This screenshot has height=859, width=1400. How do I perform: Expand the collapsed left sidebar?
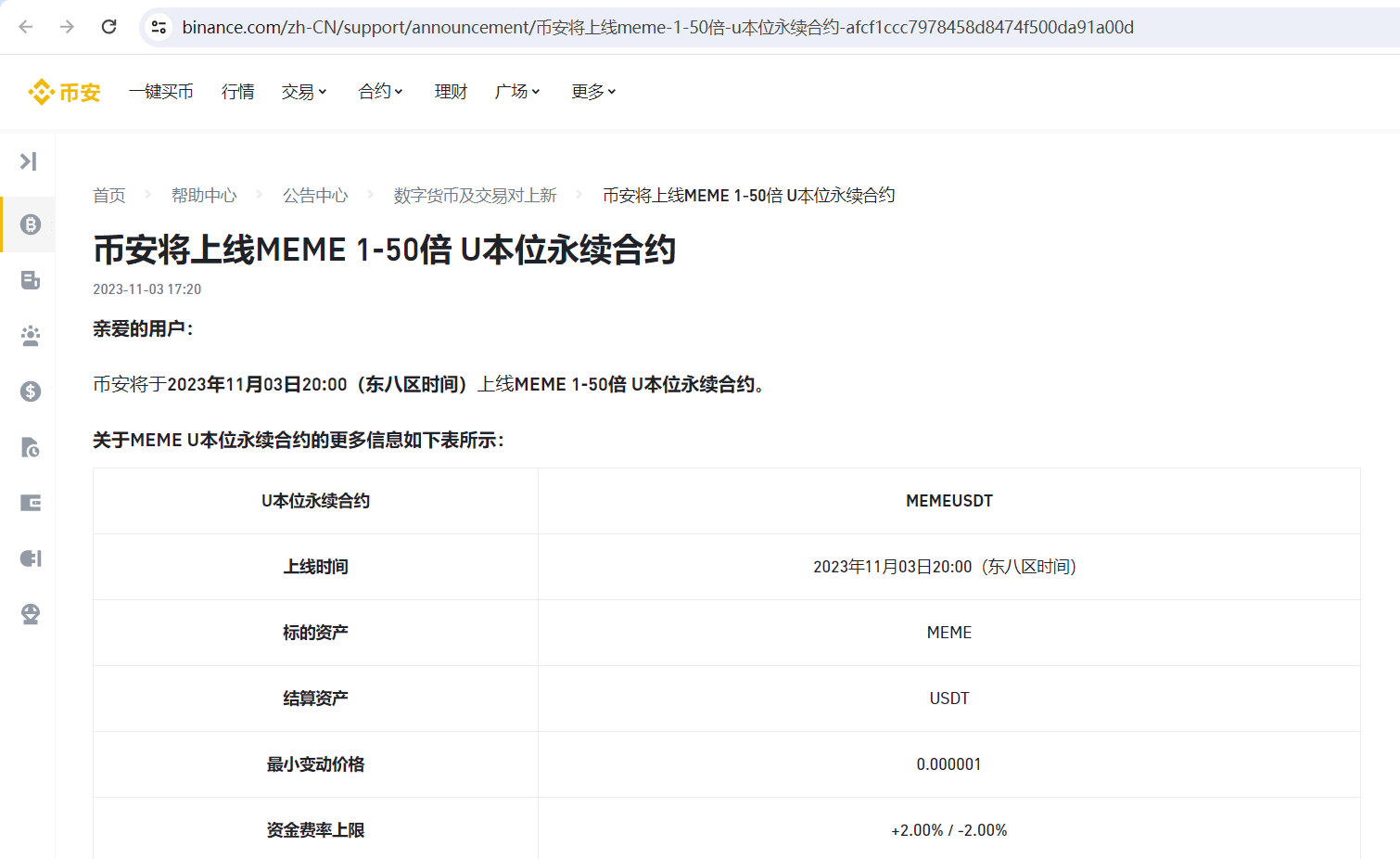pos(29,161)
